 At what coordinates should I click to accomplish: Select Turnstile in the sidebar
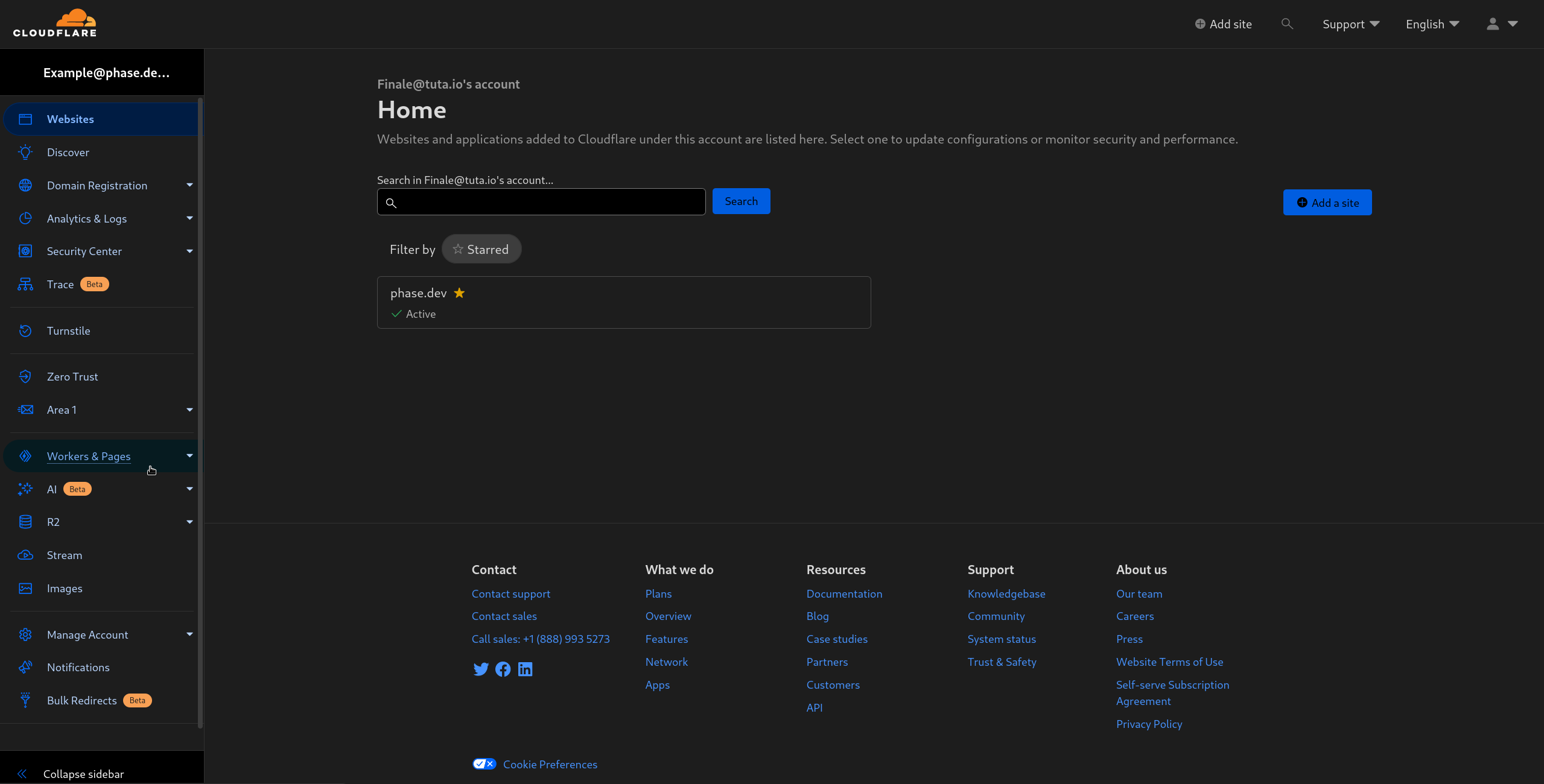[69, 330]
